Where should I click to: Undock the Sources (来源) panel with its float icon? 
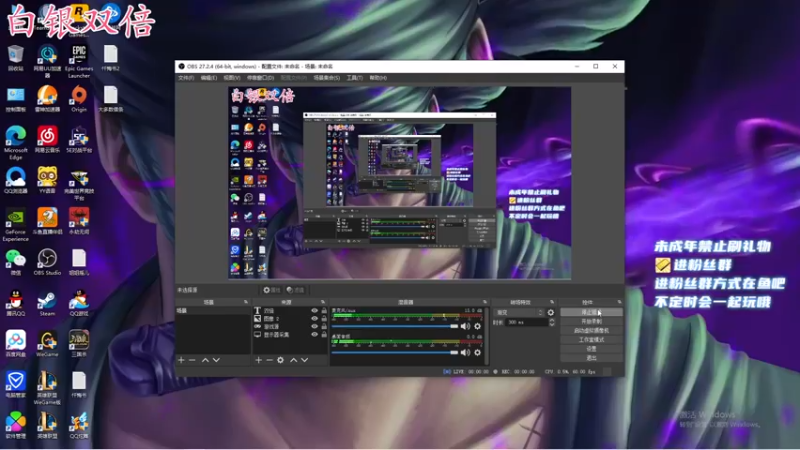pos(323,302)
